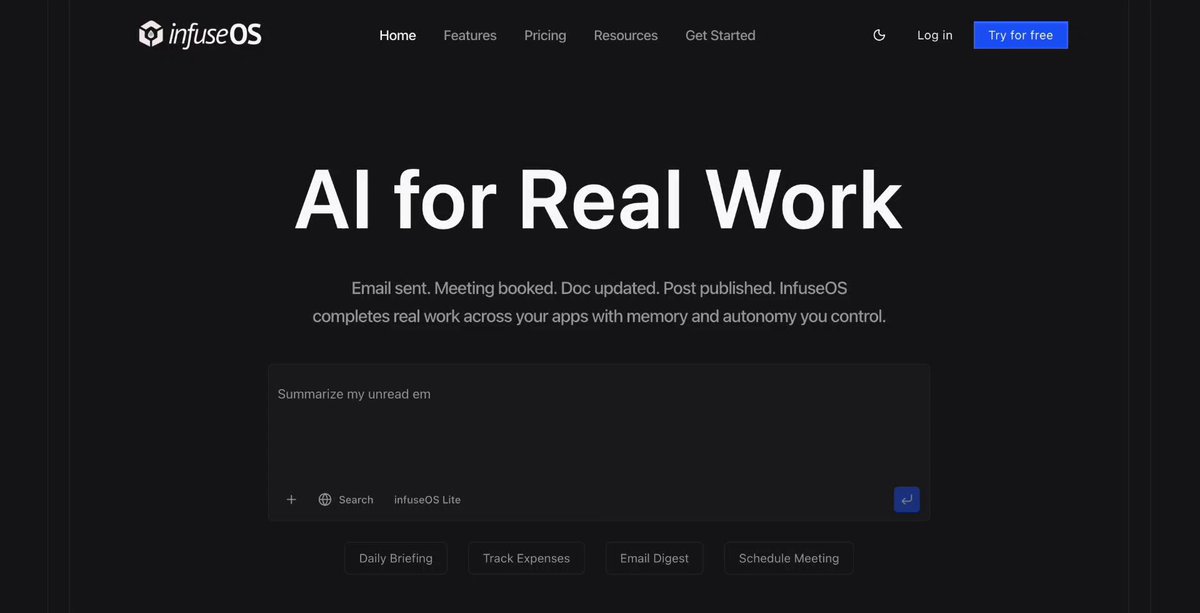Image resolution: width=1200 pixels, height=613 pixels.
Task: Open the Home nav item
Action: coord(397,35)
